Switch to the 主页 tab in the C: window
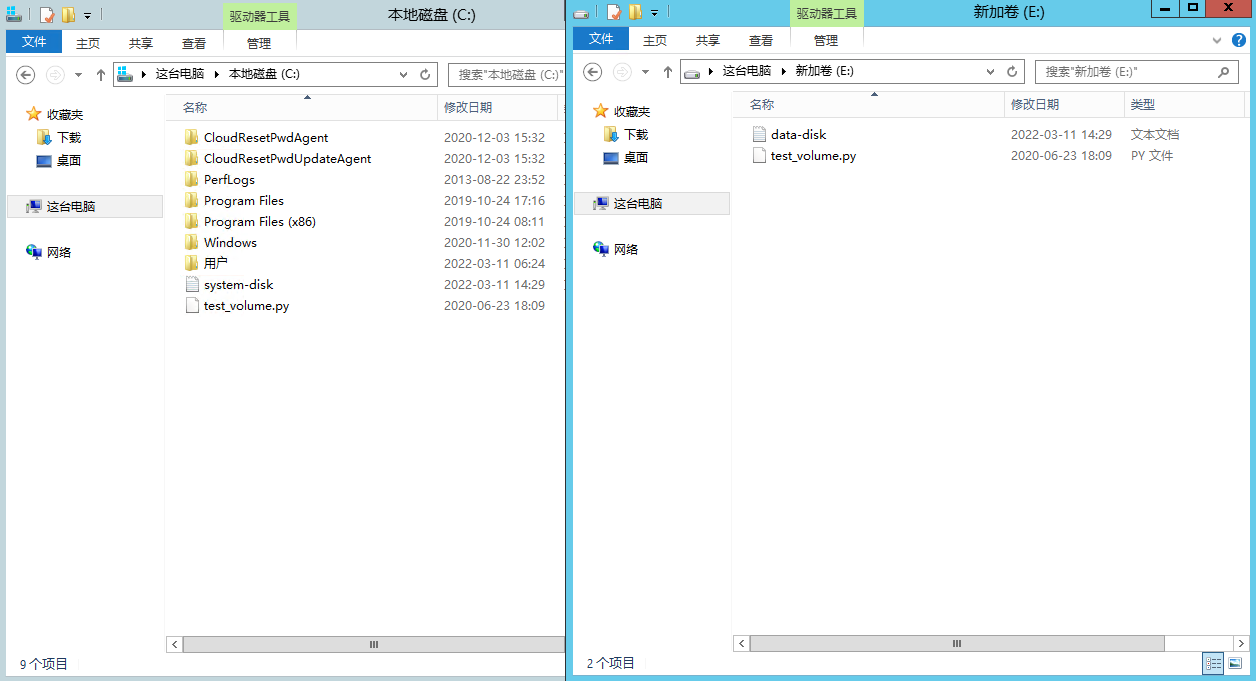 click(x=88, y=43)
